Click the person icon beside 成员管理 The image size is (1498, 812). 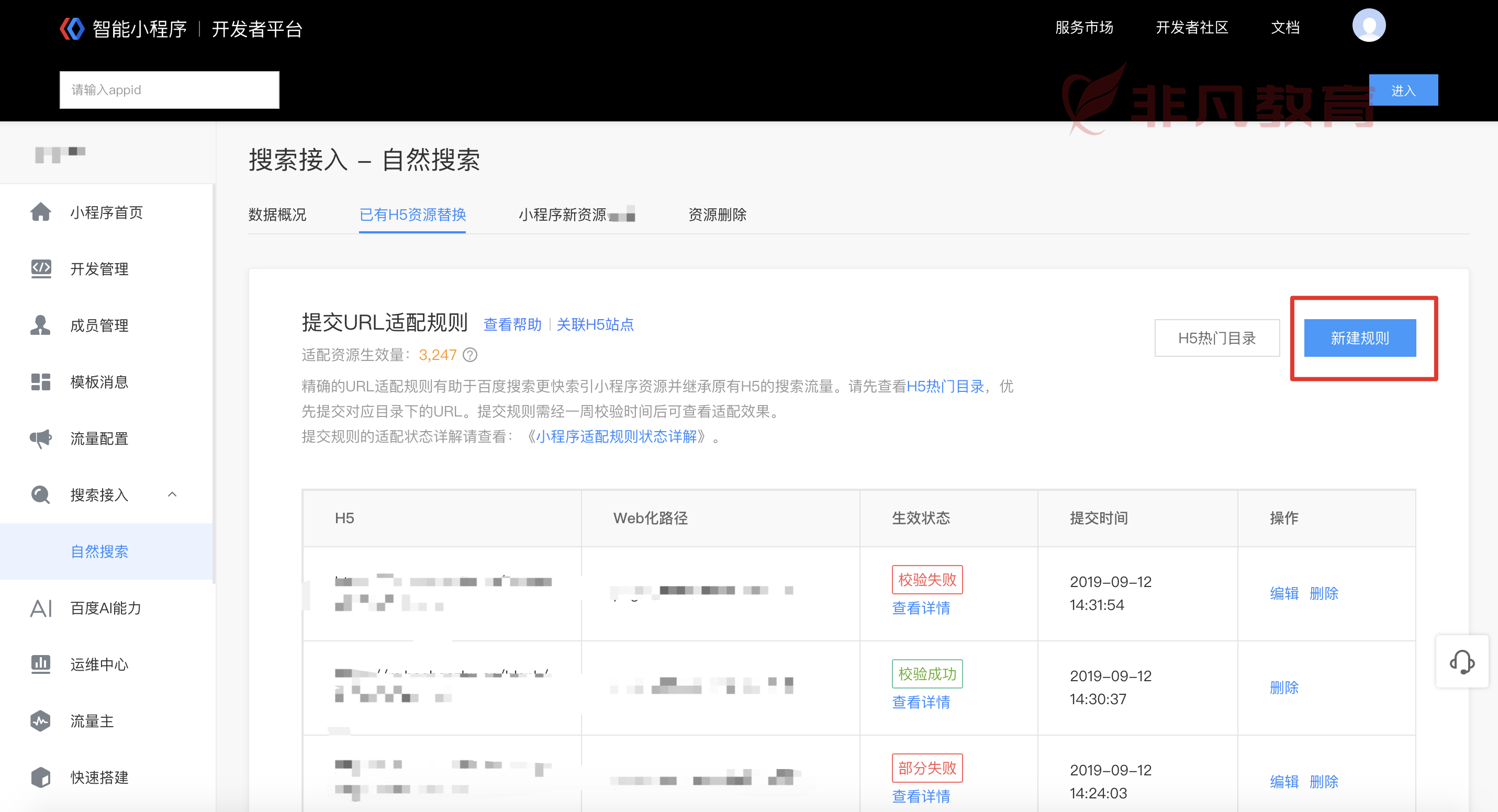(x=40, y=325)
